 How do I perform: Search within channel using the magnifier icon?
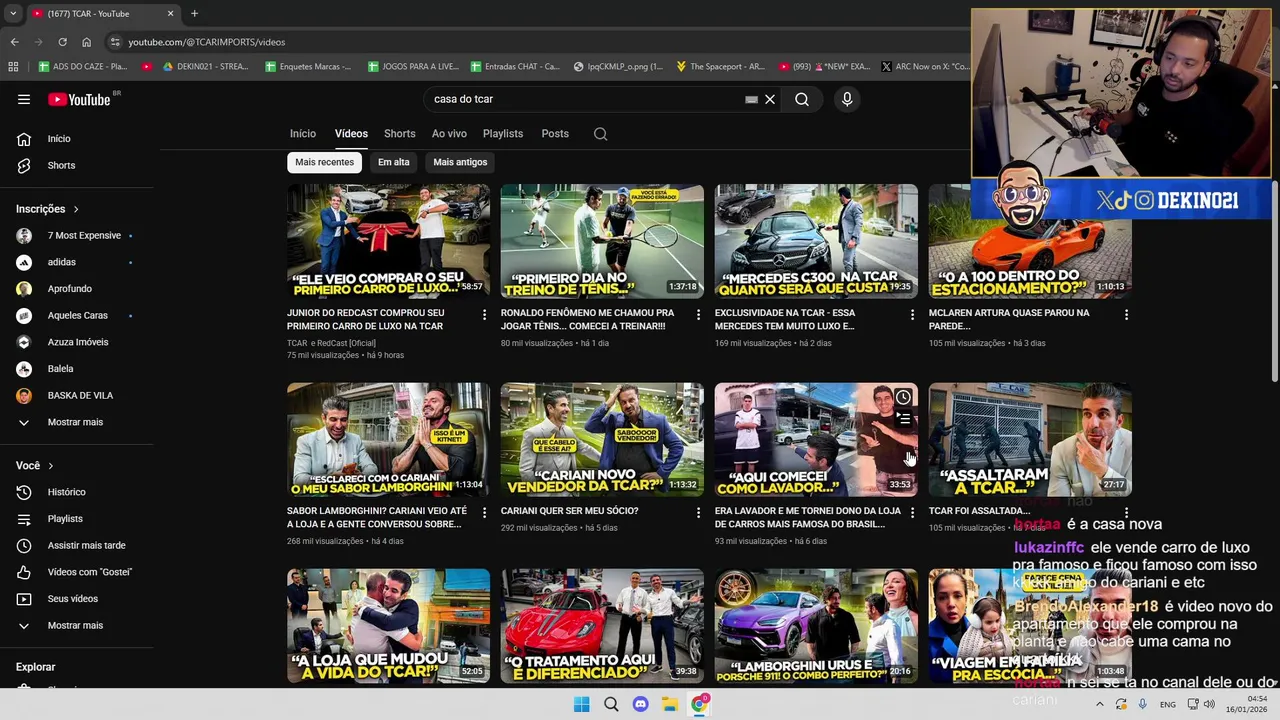(600, 134)
